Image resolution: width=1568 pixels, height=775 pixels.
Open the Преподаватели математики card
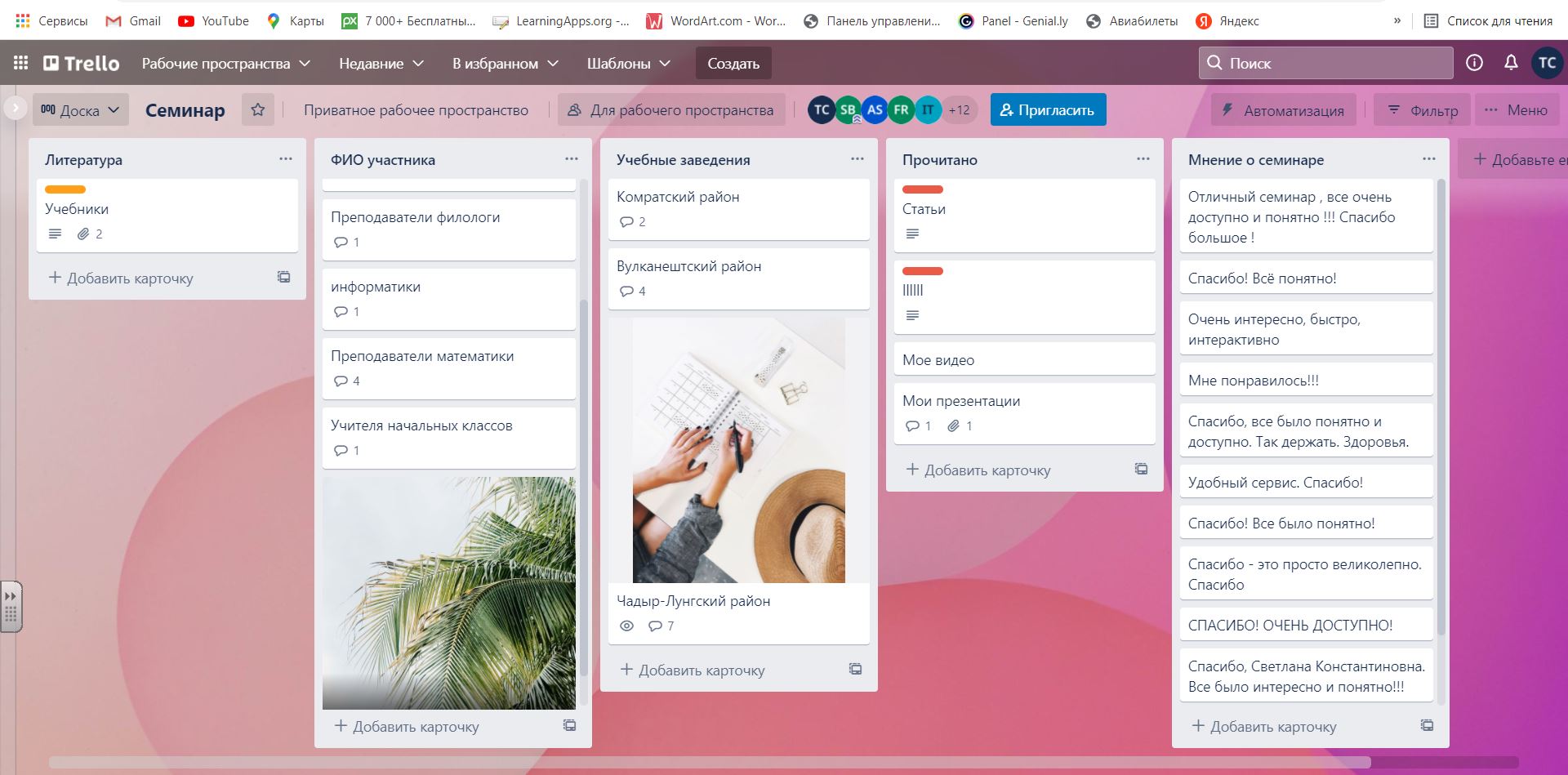click(x=449, y=368)
